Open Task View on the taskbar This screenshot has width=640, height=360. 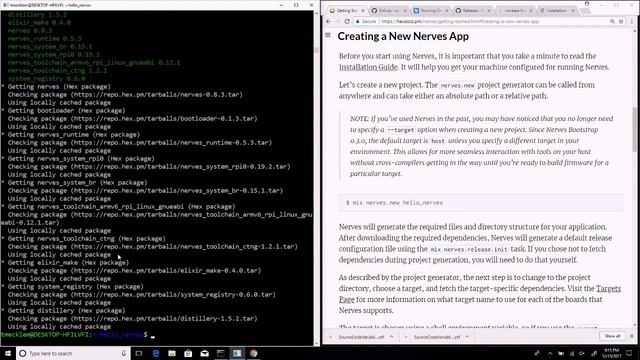point(139,353)
